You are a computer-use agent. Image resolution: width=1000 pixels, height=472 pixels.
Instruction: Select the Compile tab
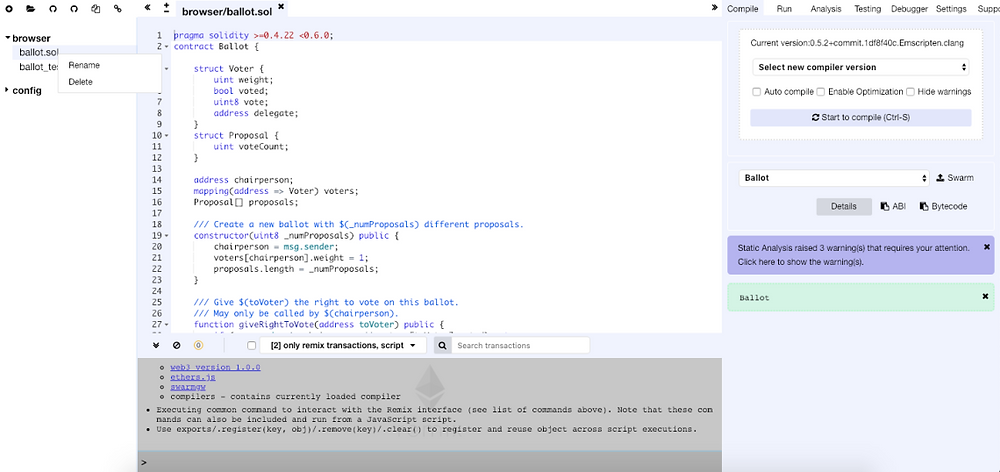(x=742, y=9)
